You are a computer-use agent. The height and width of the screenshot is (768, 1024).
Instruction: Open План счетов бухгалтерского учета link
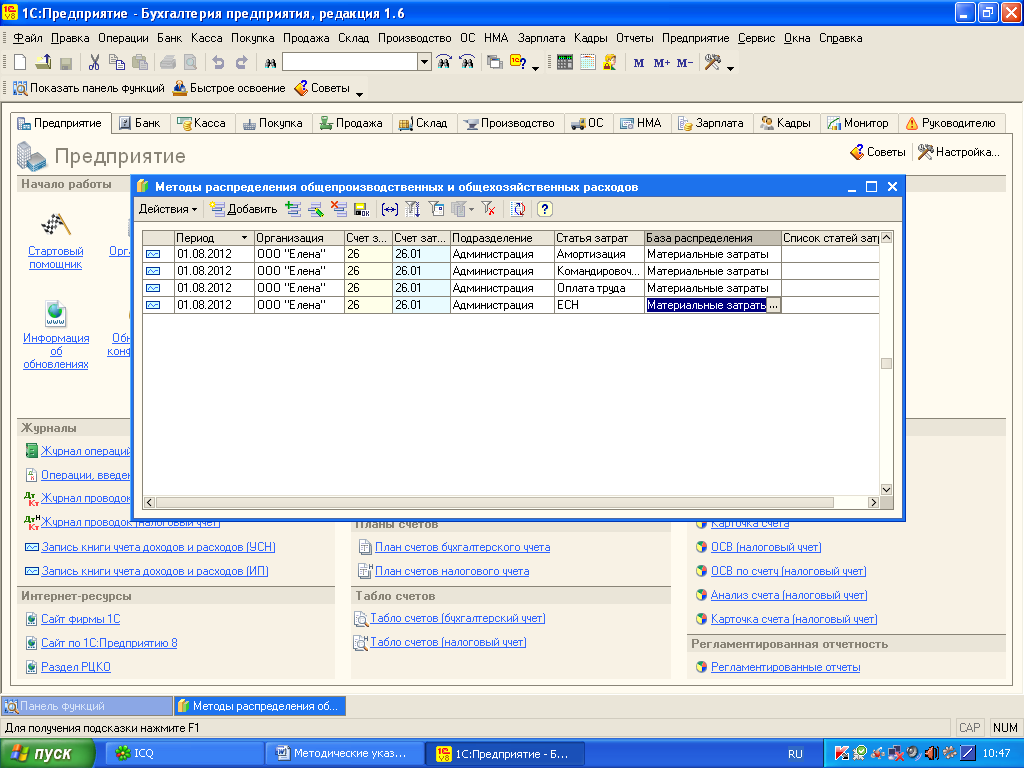pyautogui.click(x=462, y=547)
